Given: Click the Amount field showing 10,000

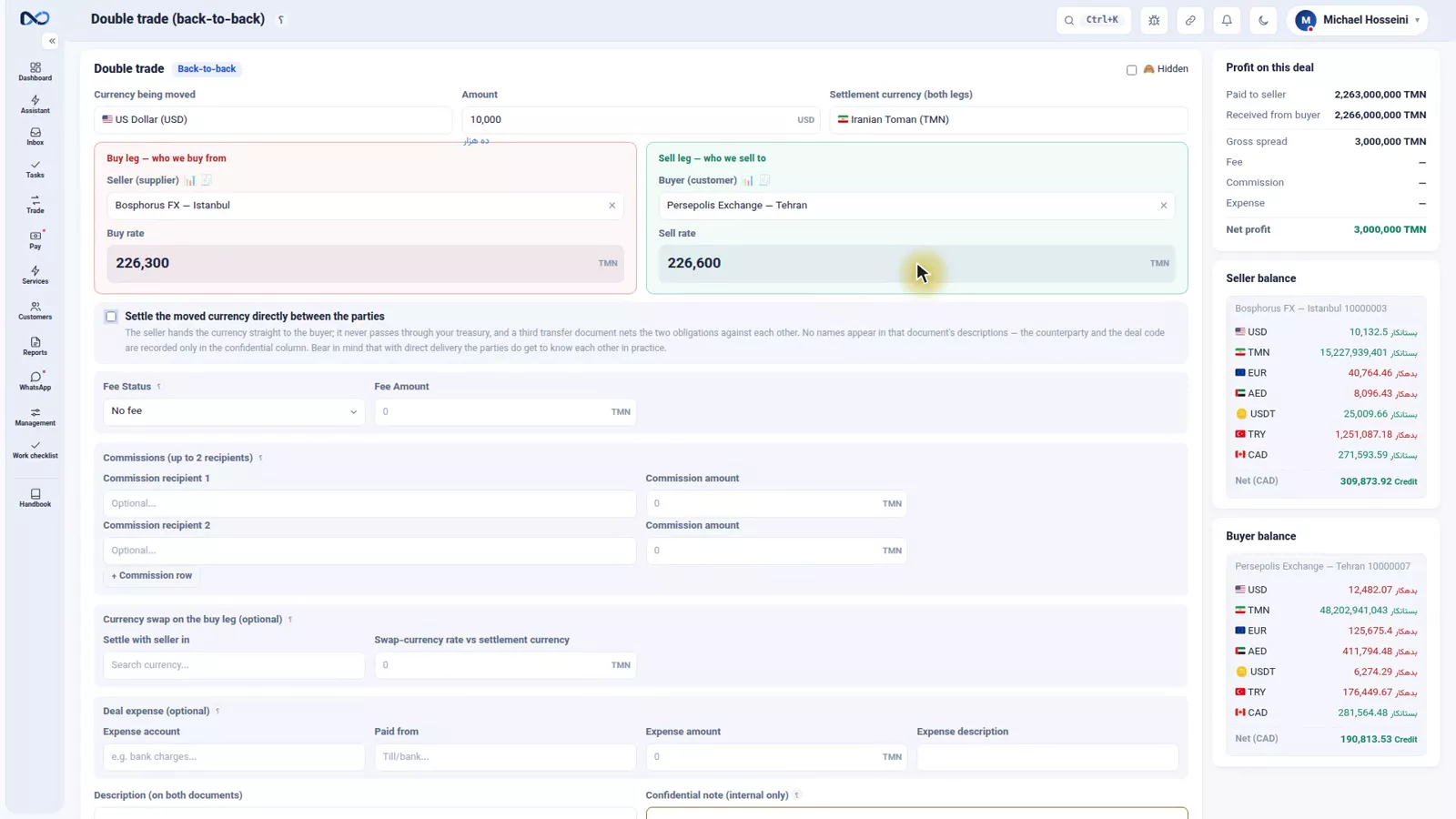Looking at the screenshot, I should point(641,119).
